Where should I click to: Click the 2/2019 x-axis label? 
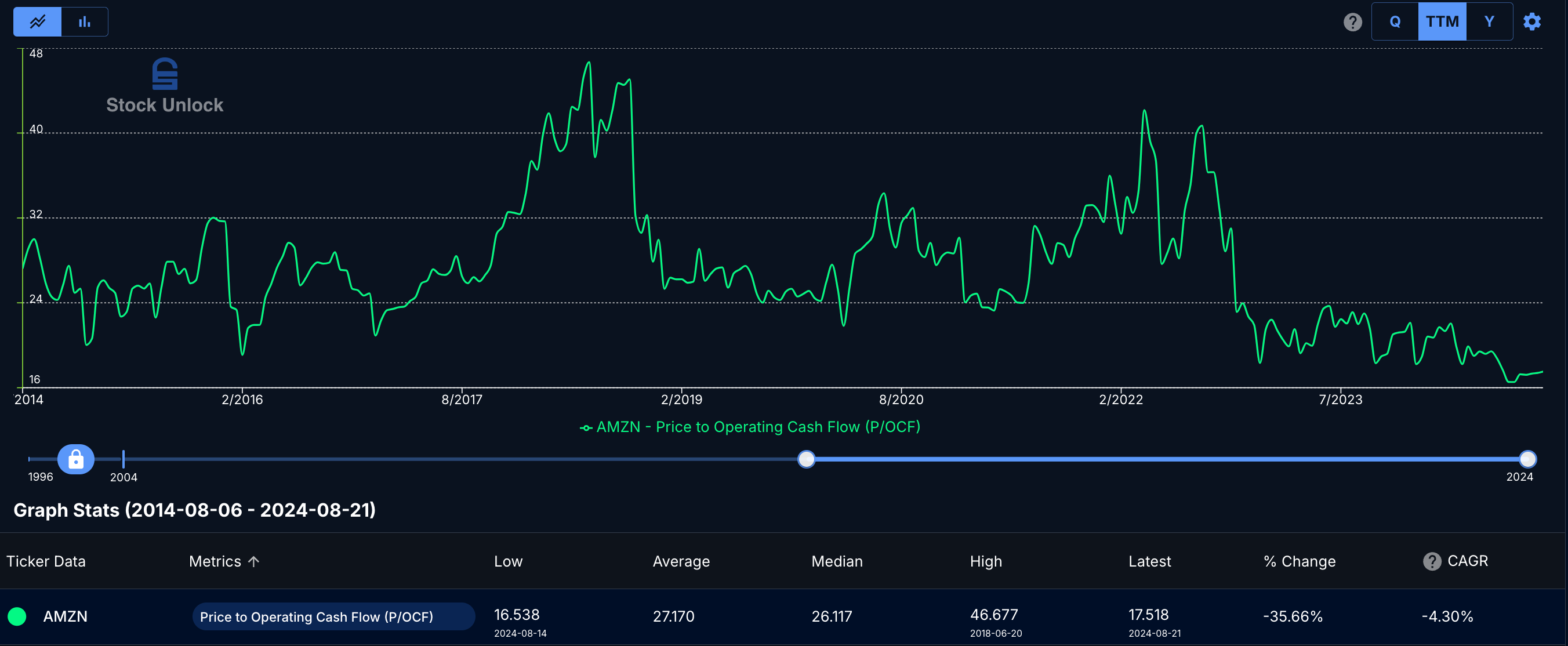click(682, 400)
